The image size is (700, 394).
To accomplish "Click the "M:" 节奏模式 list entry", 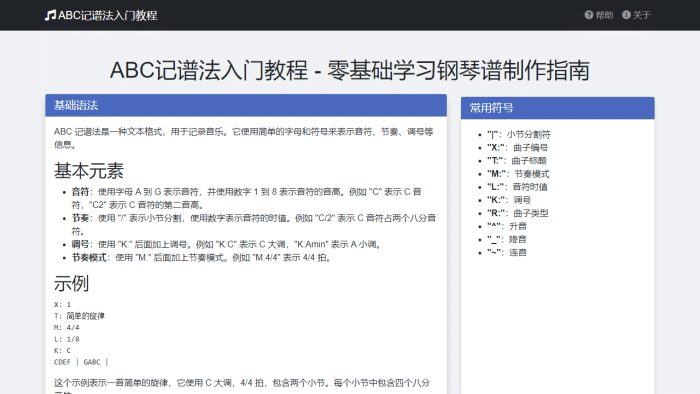I will point(518,174).
